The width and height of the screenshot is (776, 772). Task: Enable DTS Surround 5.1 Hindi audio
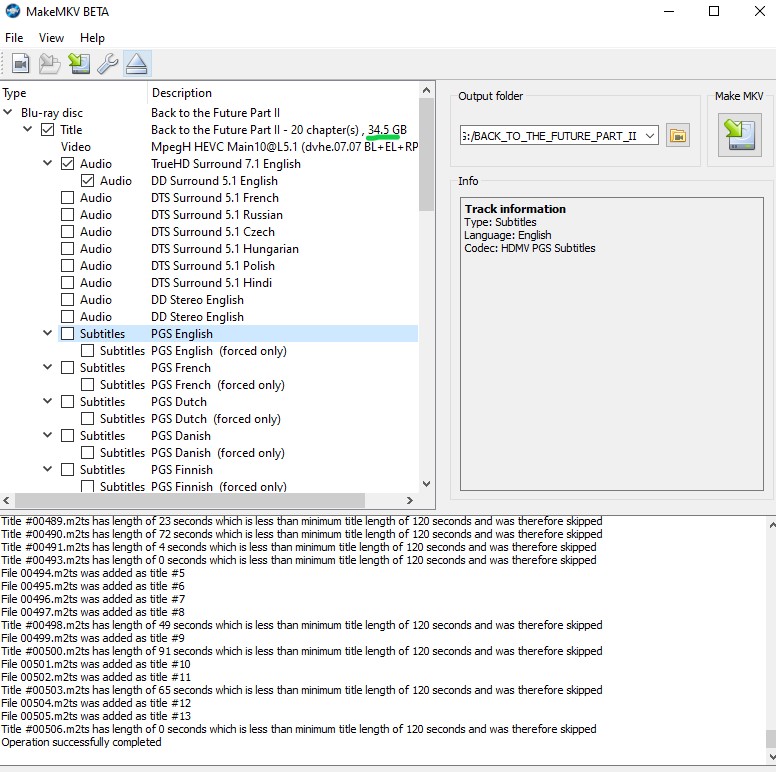[x=67, y=283]
